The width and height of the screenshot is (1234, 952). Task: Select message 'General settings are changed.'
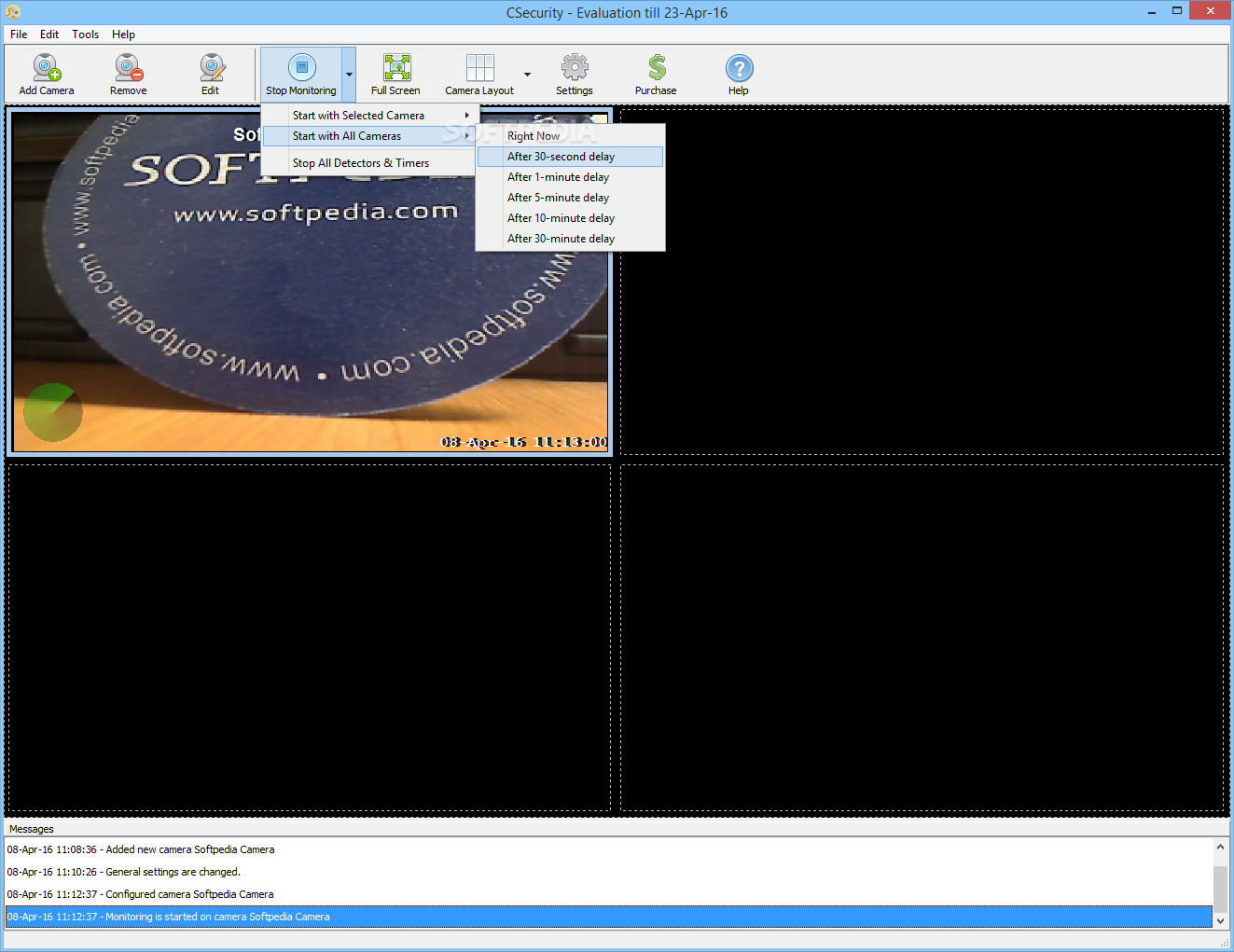tap(608, 872)
